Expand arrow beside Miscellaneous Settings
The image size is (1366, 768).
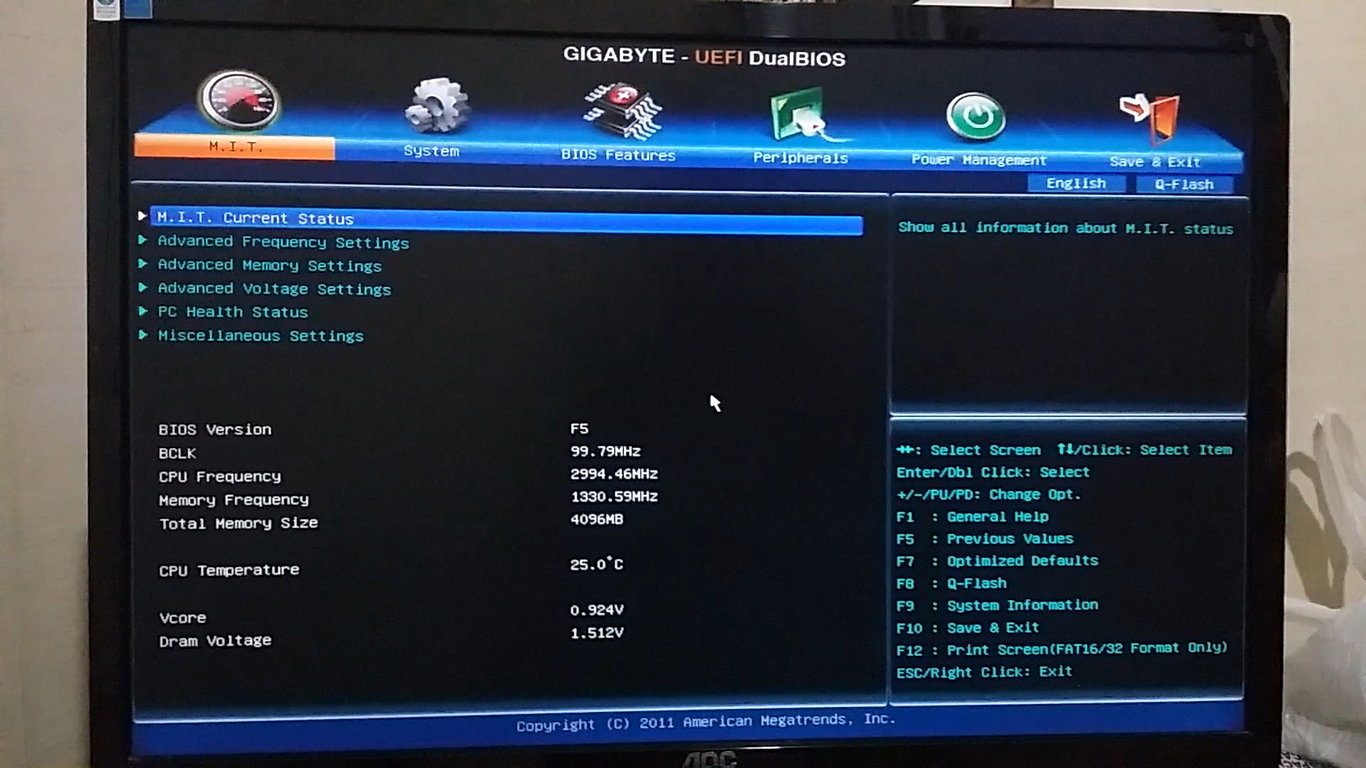(x=143, y=335)
